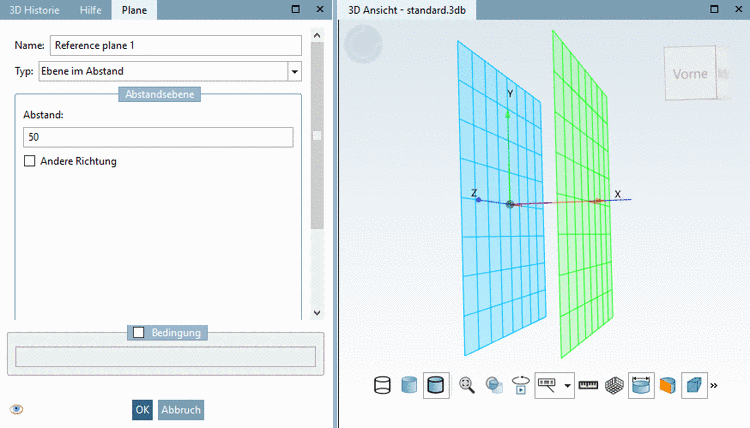This screenshot has width=750, height=428.
Task: Enable the Bedingung checkbox
Action: 138,332
